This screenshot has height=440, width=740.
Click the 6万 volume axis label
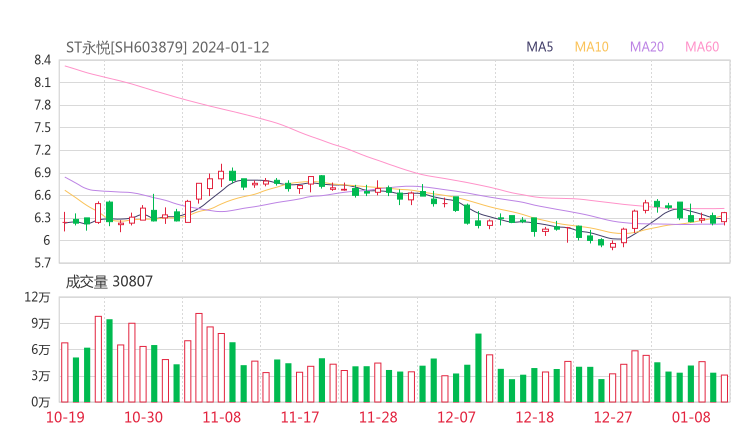click(41, 350)
